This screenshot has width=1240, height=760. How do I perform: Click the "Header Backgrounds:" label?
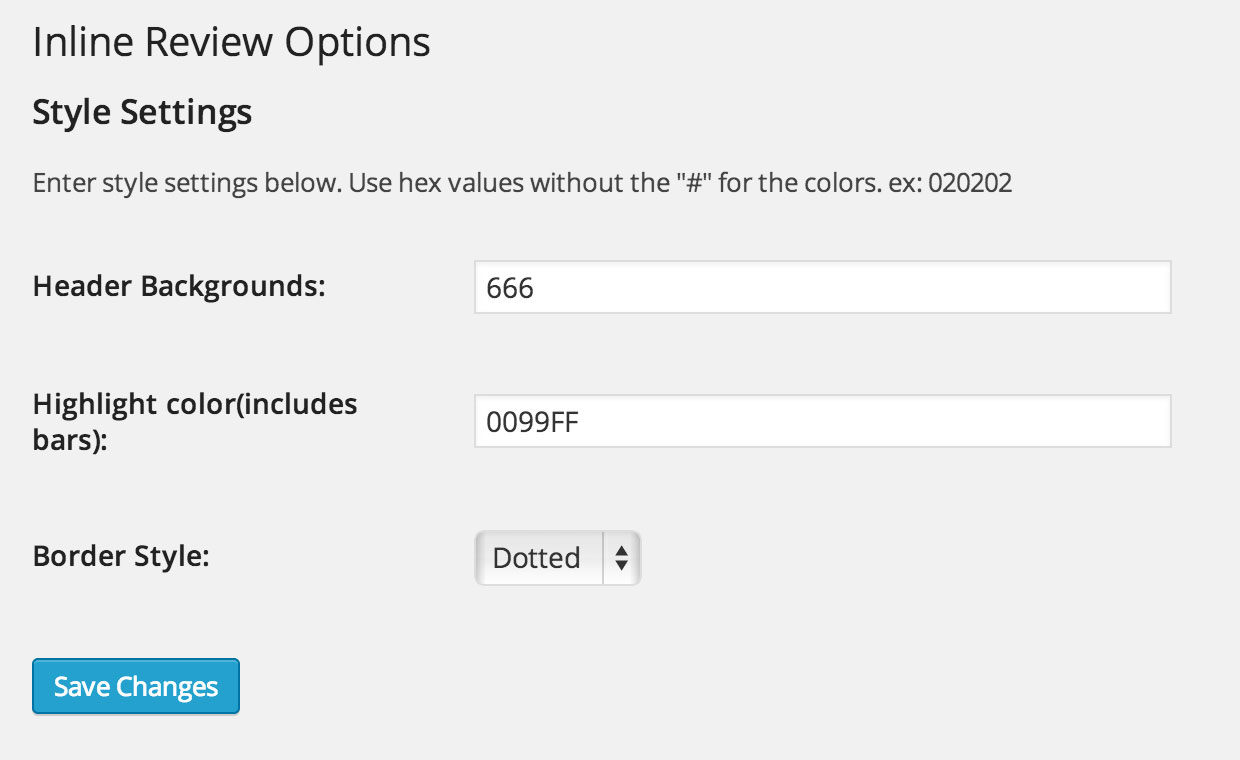coord(180,286)
